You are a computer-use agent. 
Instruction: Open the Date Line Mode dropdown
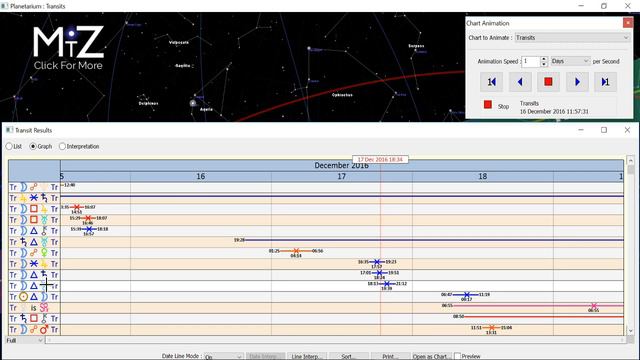224,356
